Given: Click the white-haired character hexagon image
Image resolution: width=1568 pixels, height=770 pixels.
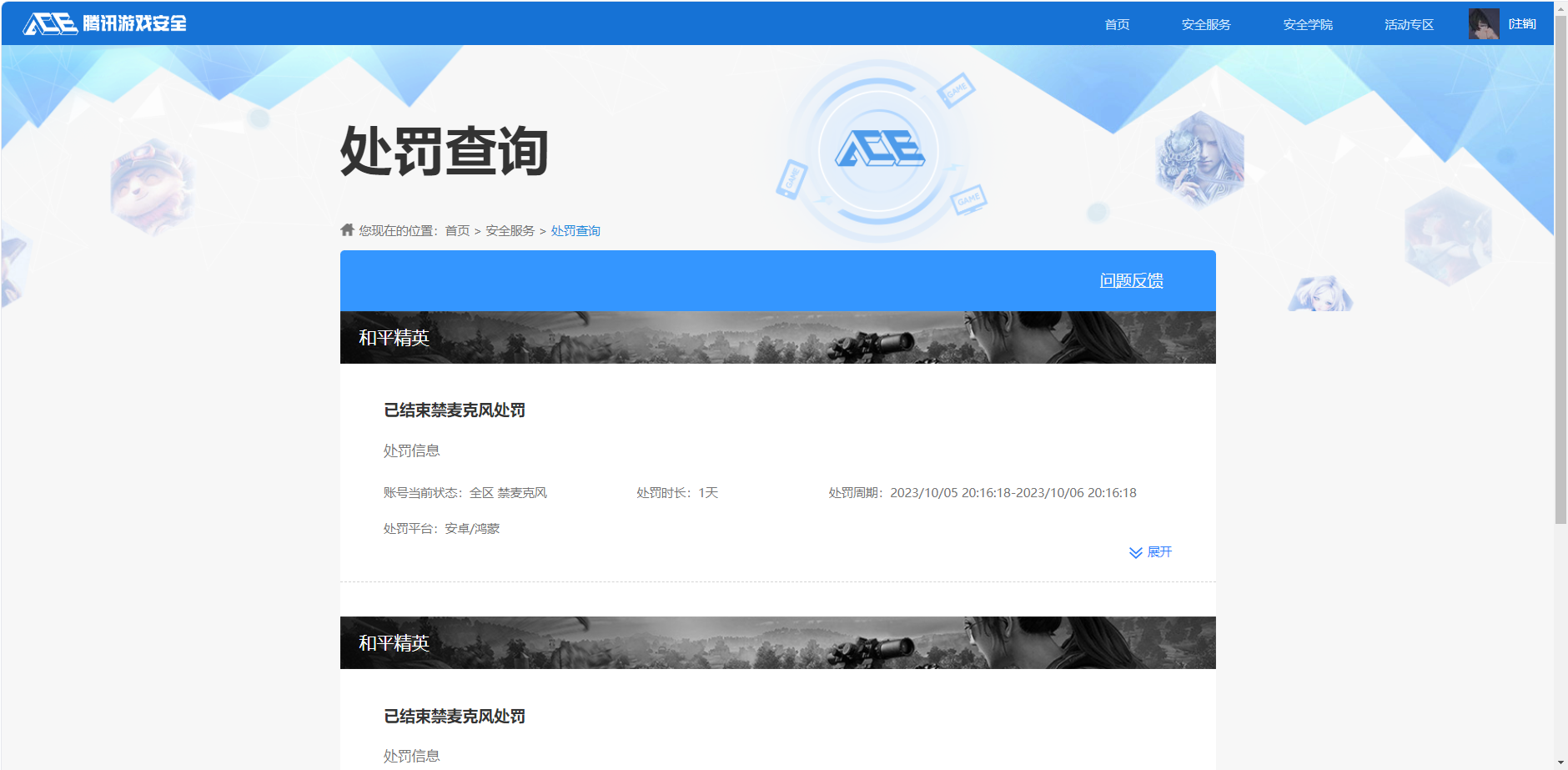Looking at the screenshot, I should (1199, 159).
